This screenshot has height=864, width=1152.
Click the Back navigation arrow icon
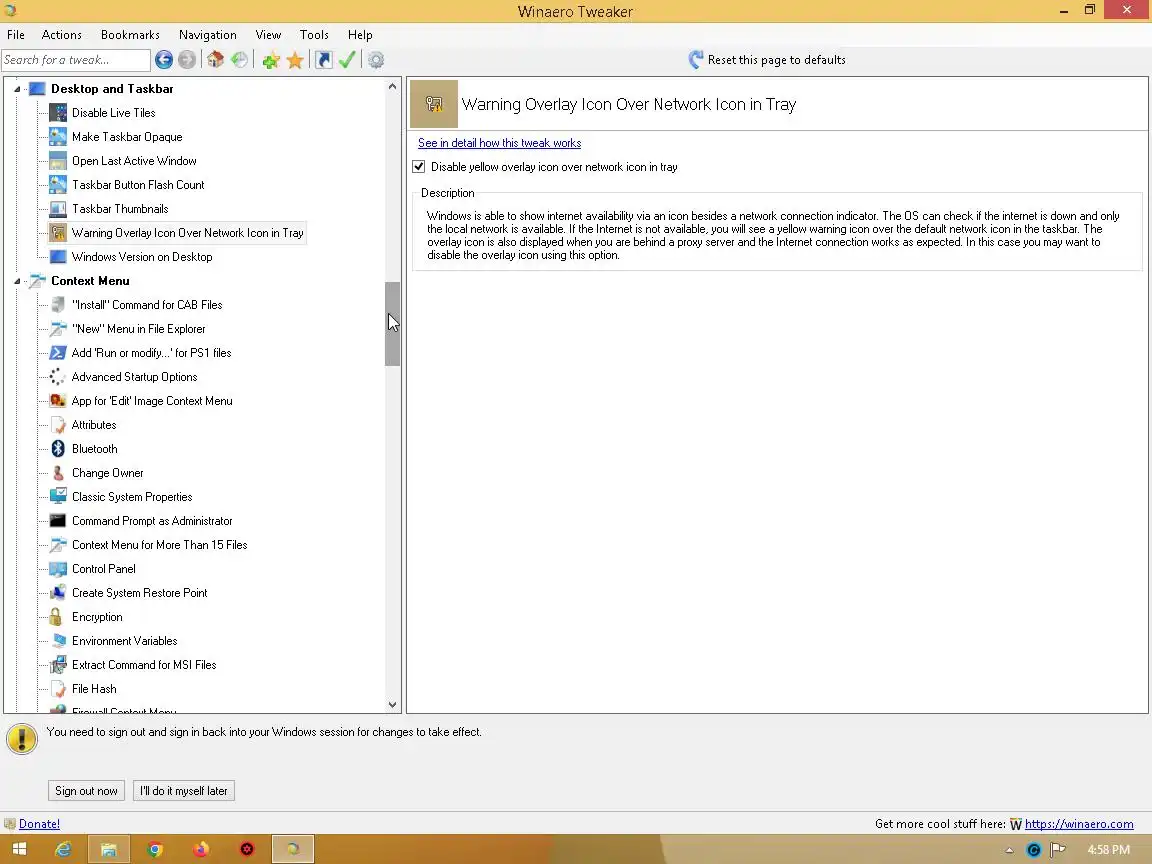click(164, 60)
